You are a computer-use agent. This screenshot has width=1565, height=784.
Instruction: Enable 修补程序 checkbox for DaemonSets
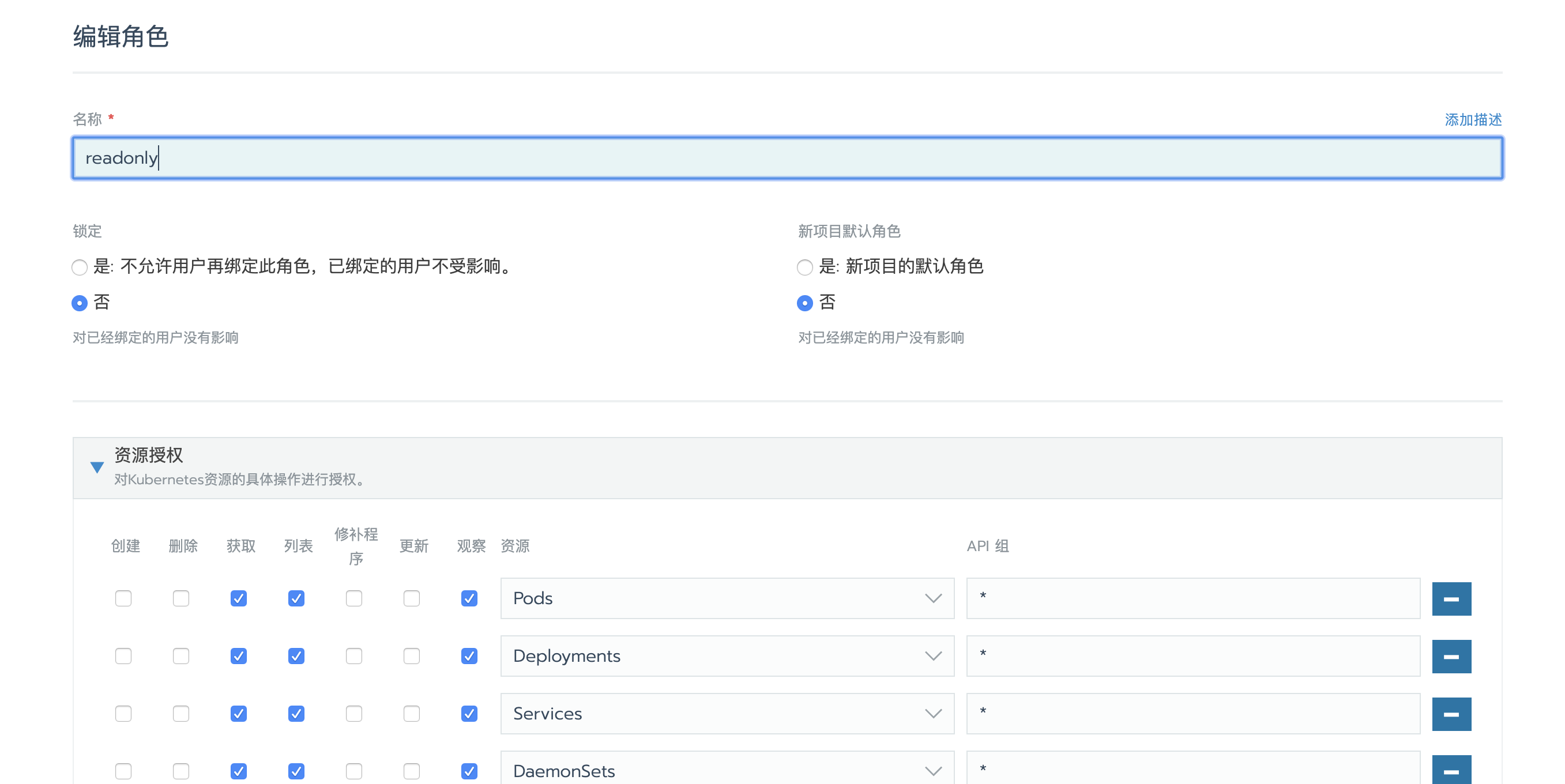[x=354, y=771]
